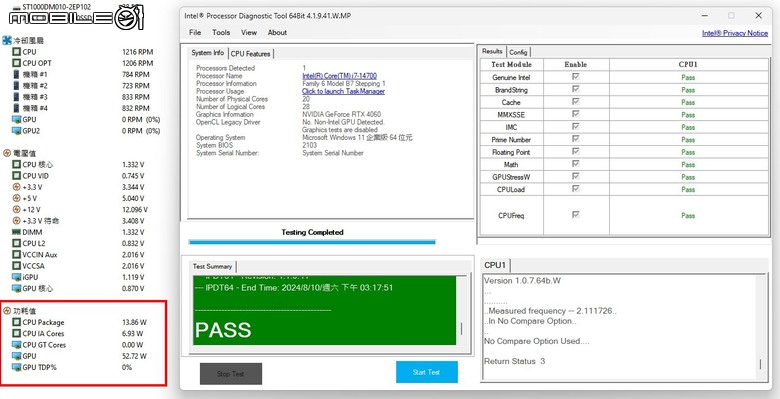Screen dimensions: 780x399
Task: Click the green PASS result text
Action: point(223,330)
